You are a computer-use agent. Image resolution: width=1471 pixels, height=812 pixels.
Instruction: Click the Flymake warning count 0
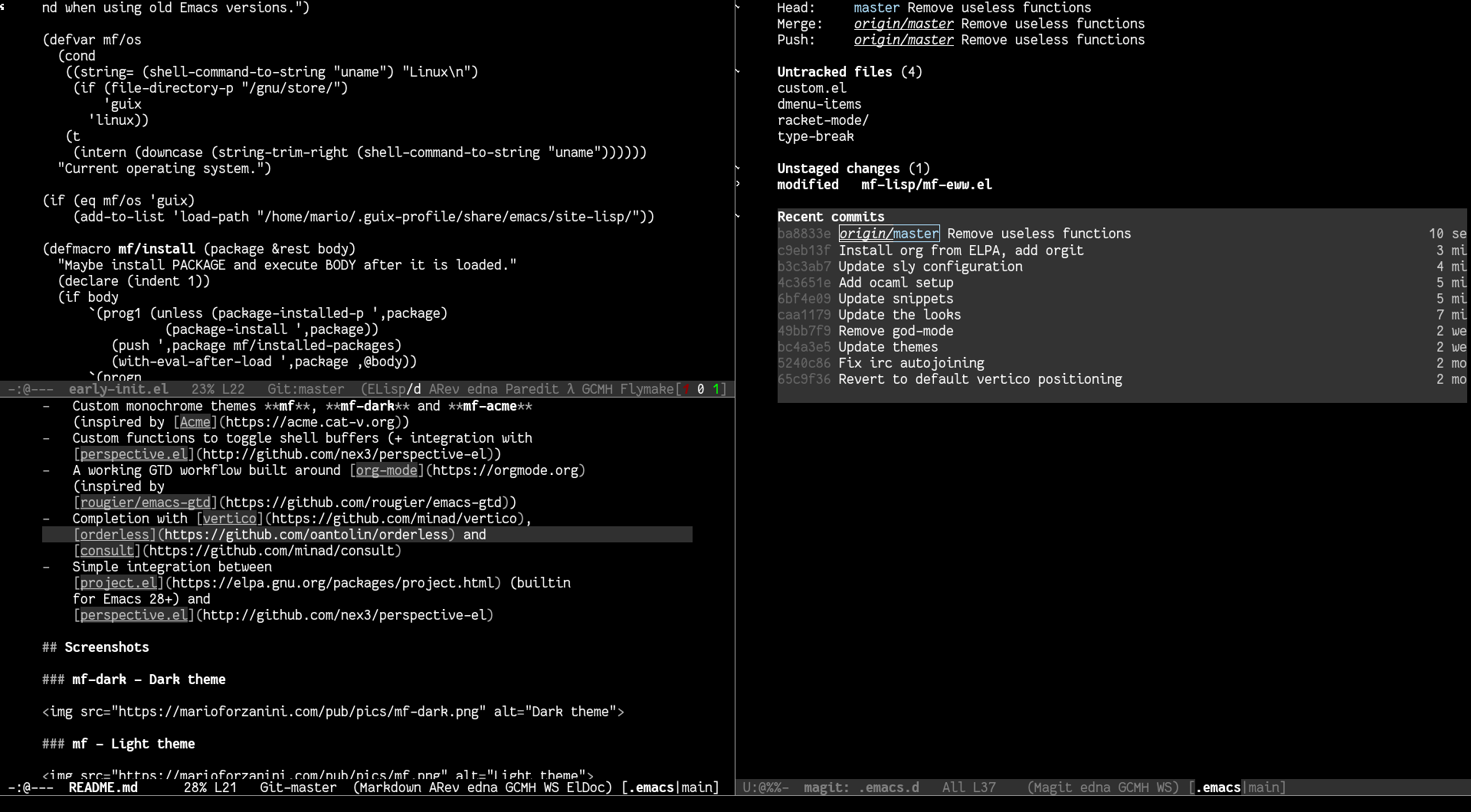(x=700, y=389)
